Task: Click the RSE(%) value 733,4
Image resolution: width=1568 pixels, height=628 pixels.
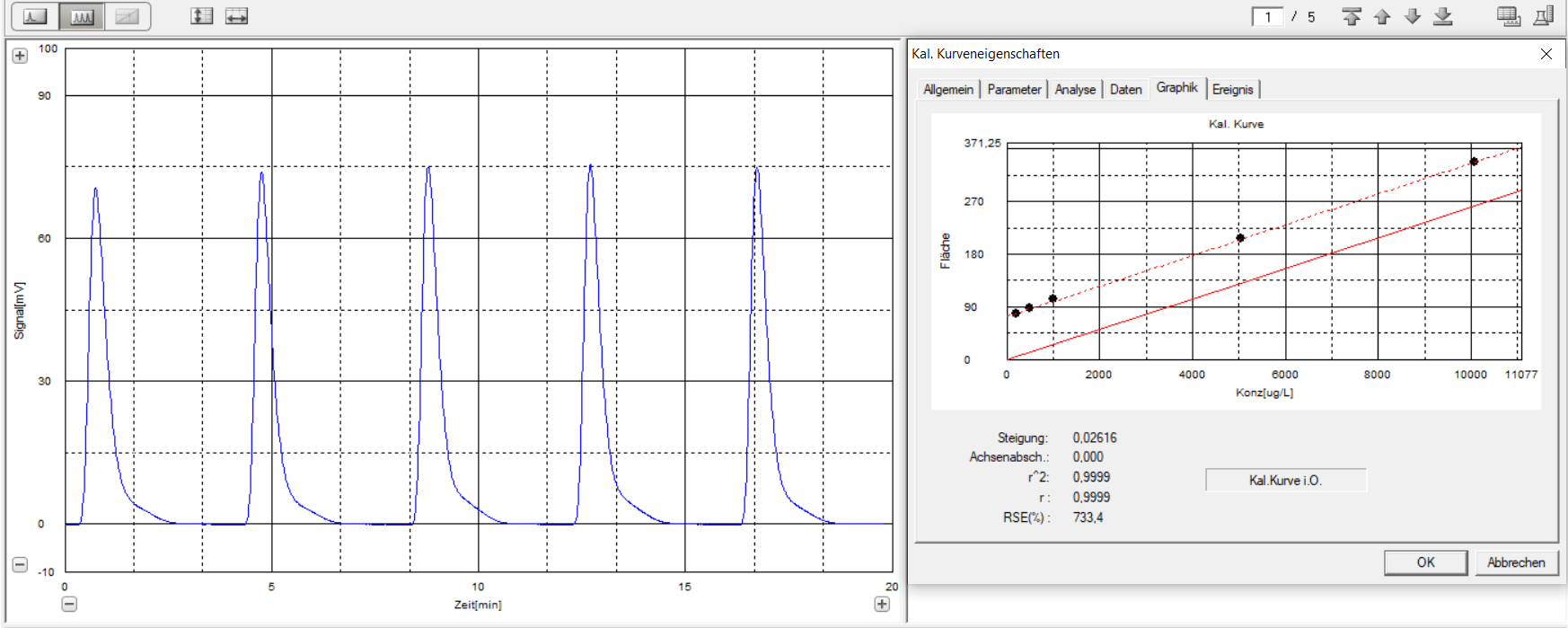Action: point(1088,517)
